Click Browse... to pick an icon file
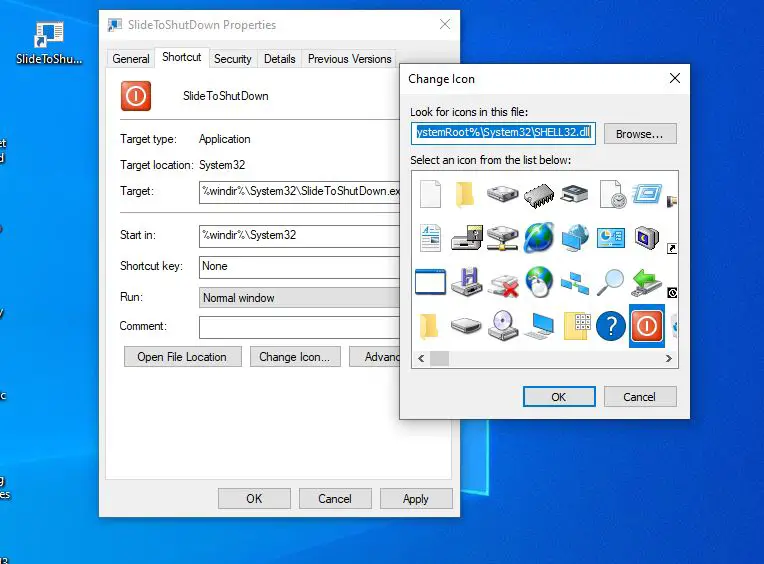Screen dimensions: 764x564 click(x=640, y=133)
